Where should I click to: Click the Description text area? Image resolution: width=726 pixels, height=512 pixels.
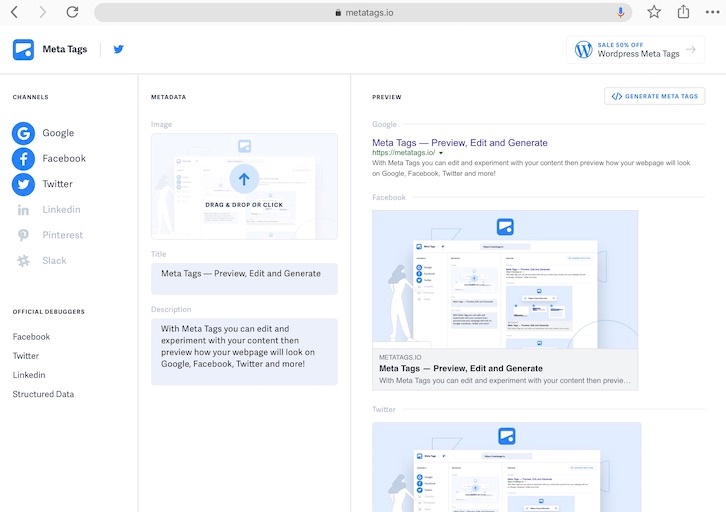pos(244,351)
